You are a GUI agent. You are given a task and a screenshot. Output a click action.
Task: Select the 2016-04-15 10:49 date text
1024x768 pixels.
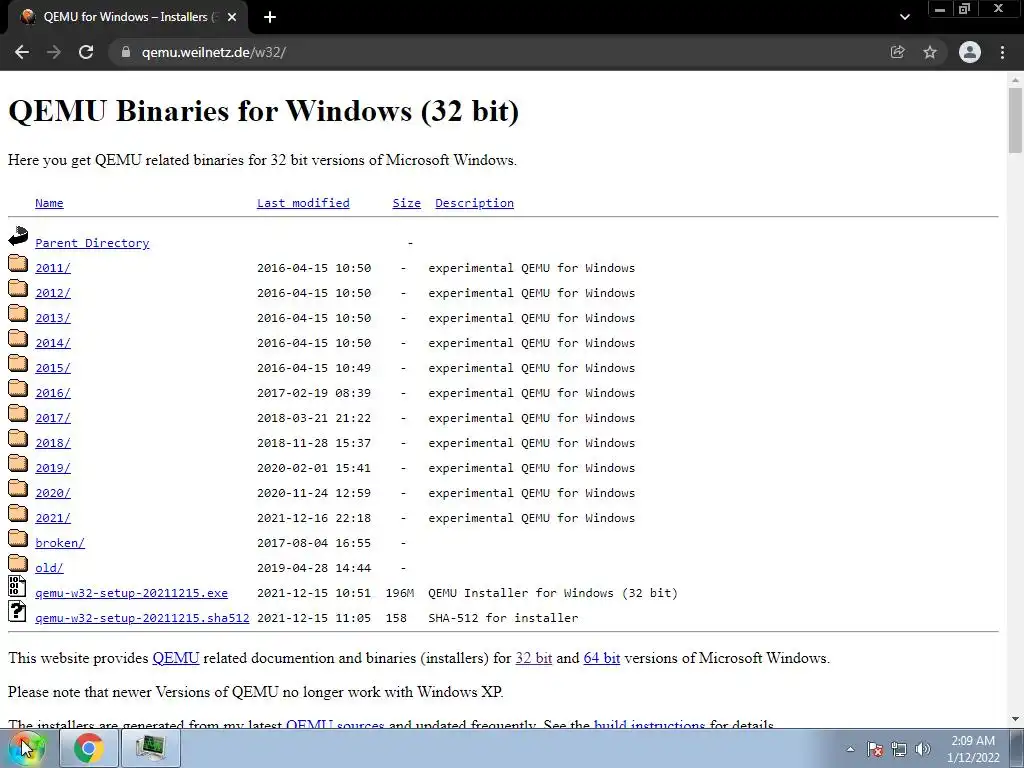314,368
